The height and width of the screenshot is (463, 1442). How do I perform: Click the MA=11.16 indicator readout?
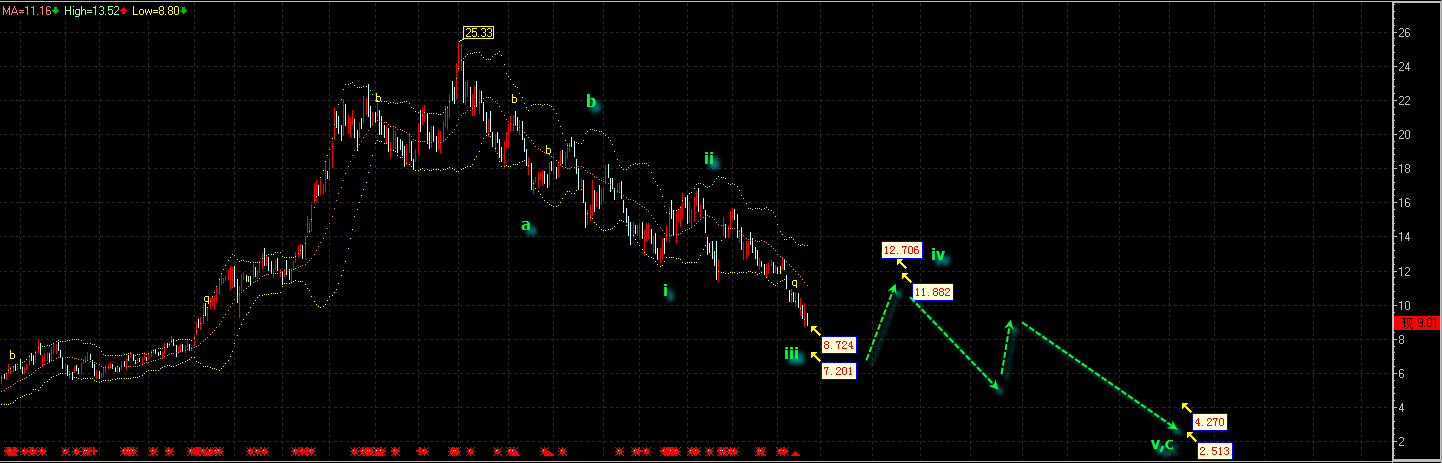pos(27,9)
